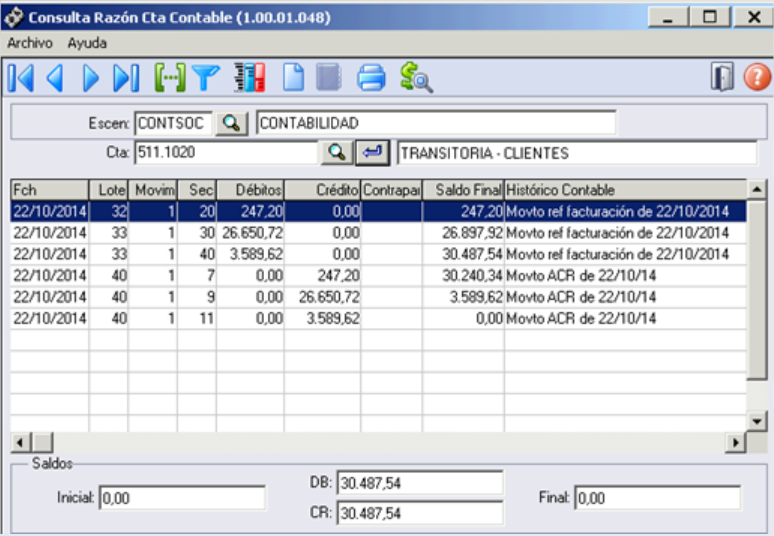Click Lote cell 32 in selected row
The width and height of the screenshot is (774, 536).
[x=108, y=211]
